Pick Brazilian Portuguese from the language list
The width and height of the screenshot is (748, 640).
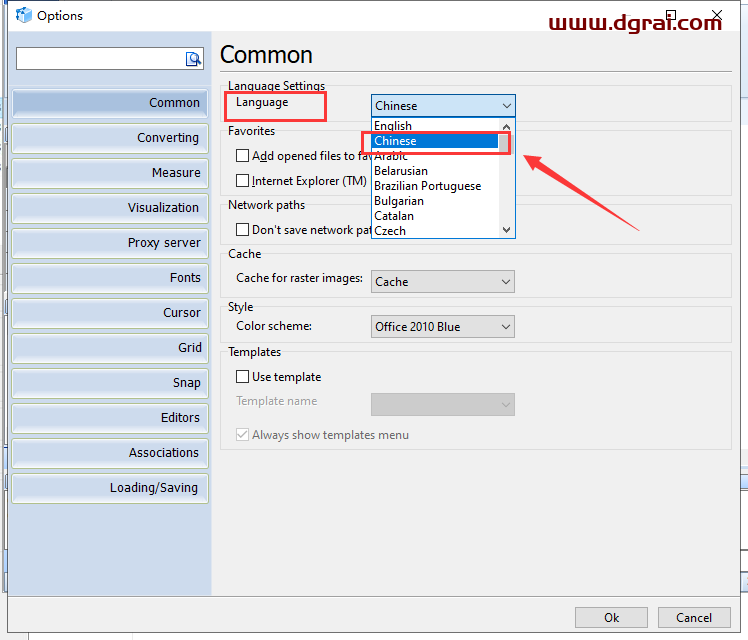pos(434,186)
